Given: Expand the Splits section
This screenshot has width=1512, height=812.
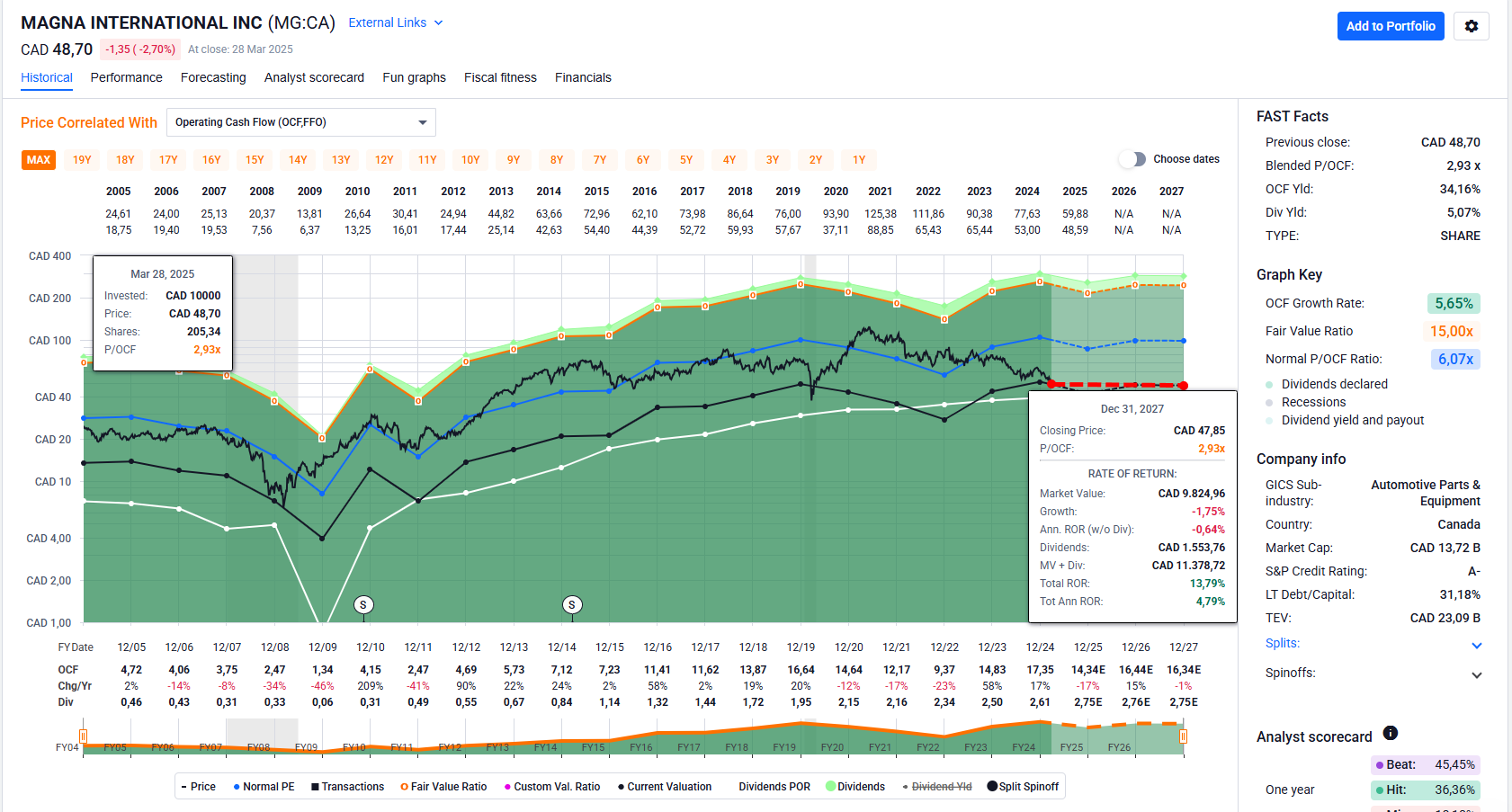Looking at the screenshot, I should tap(1476, 645).
